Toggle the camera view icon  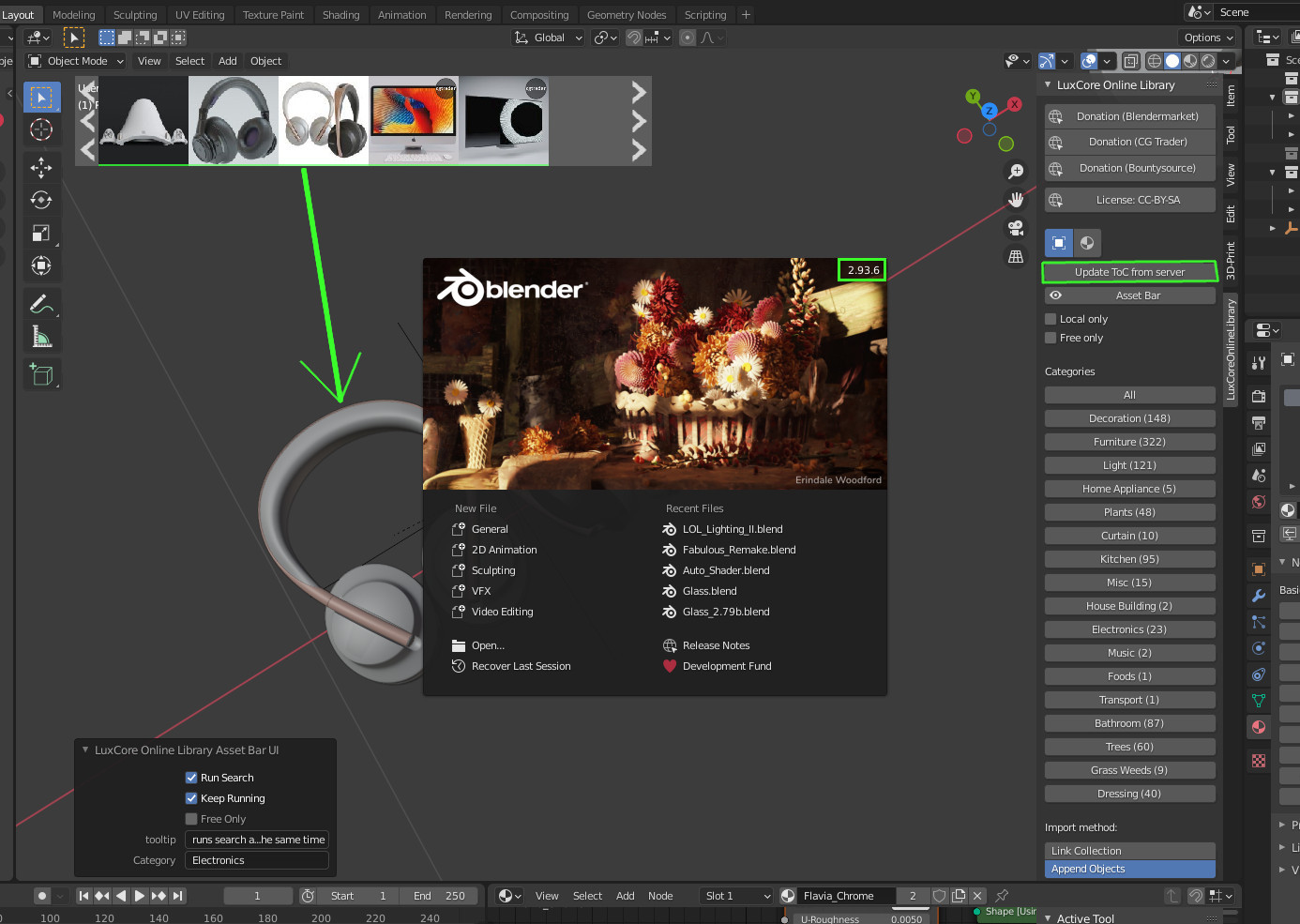1015,228
